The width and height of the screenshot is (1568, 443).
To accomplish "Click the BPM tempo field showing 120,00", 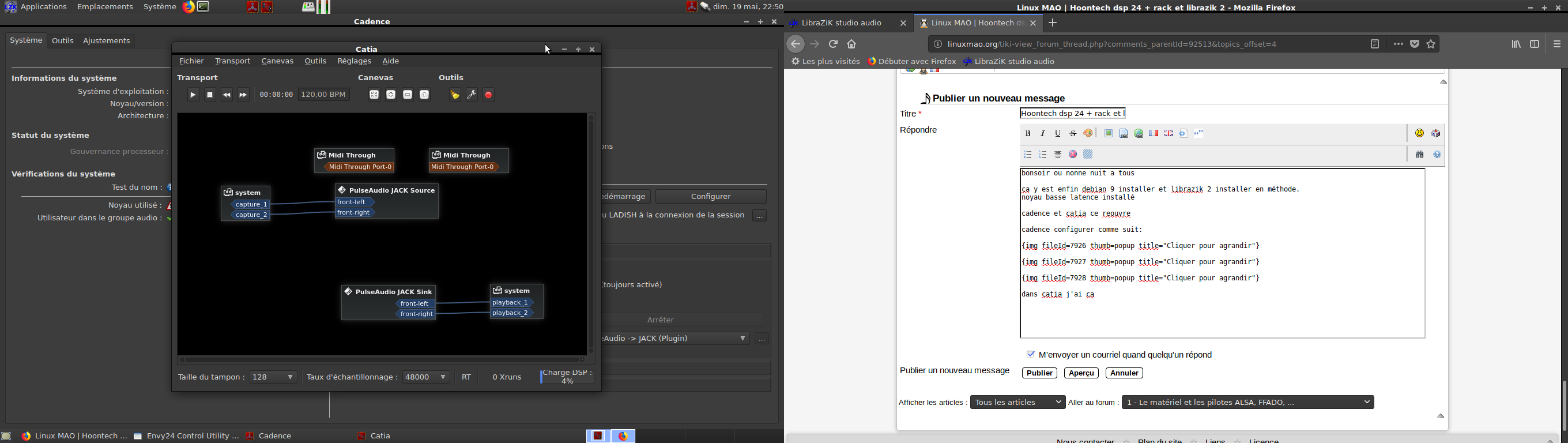I will (x=325, y=95).
